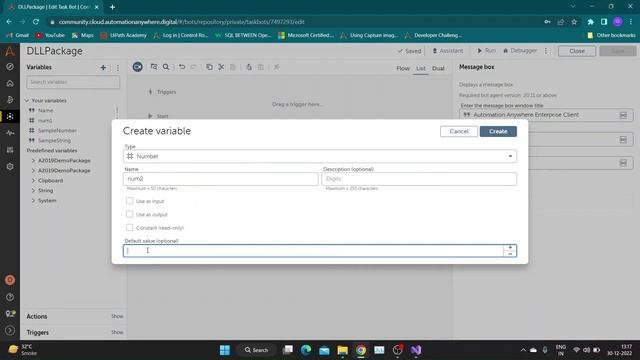The image size is (640, 360).
Task: Expand the String predefined variables
Action: [33, 191]
